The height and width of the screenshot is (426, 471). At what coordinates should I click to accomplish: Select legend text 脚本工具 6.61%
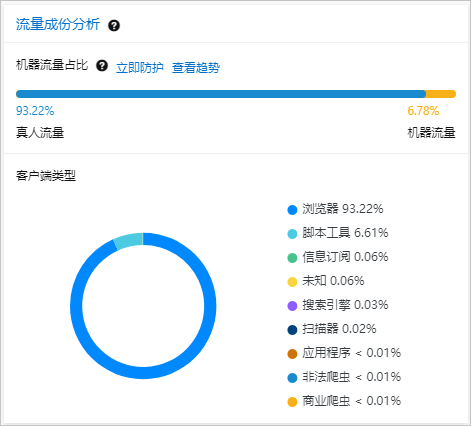click(345, 233)
